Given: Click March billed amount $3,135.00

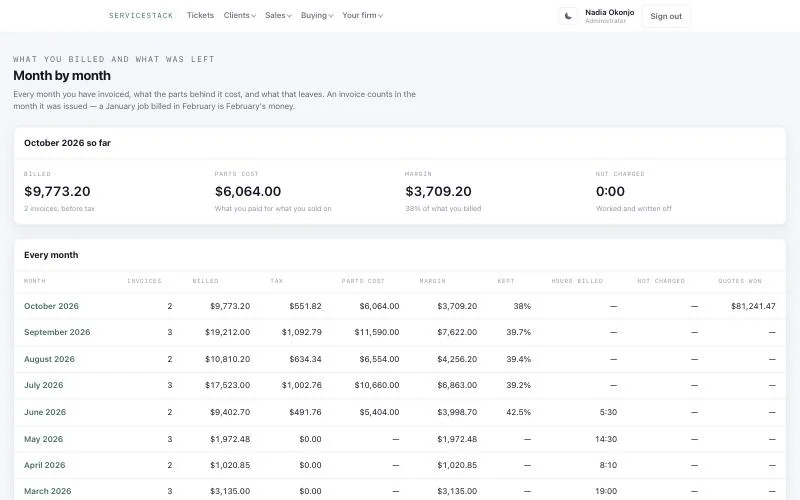Looking at the screenshot, I should click(230, 491).
